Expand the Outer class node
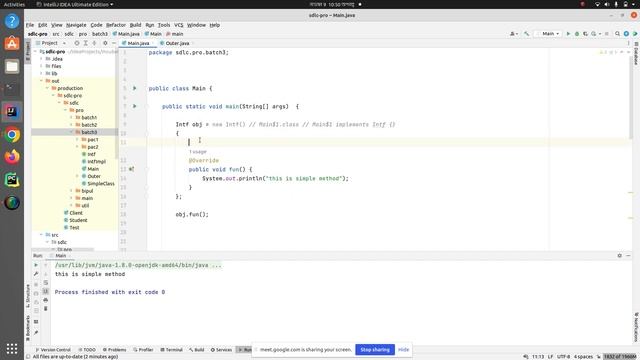640x360 pixels. click(x=77, y=176)
